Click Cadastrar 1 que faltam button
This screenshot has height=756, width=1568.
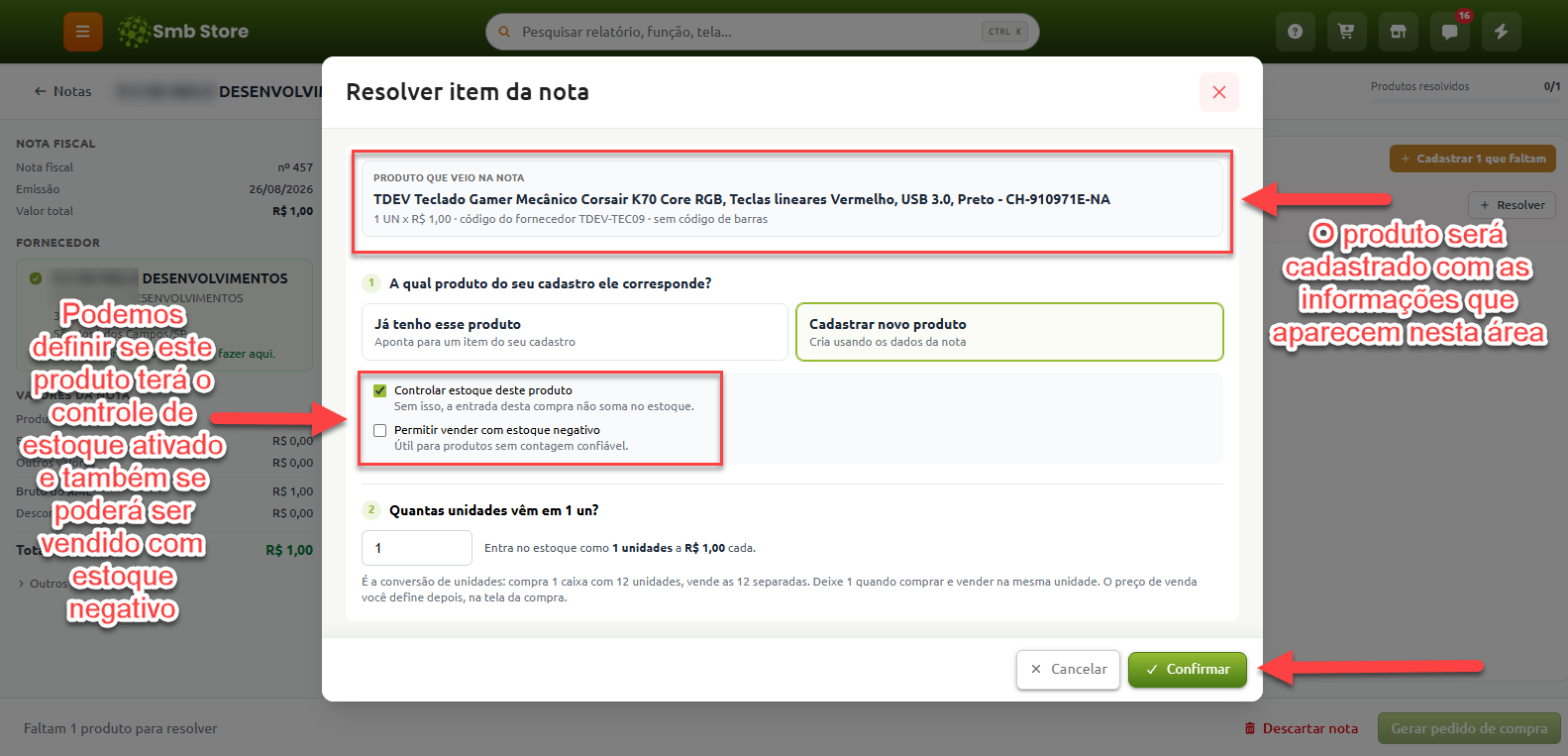[x=1473, y=159]
